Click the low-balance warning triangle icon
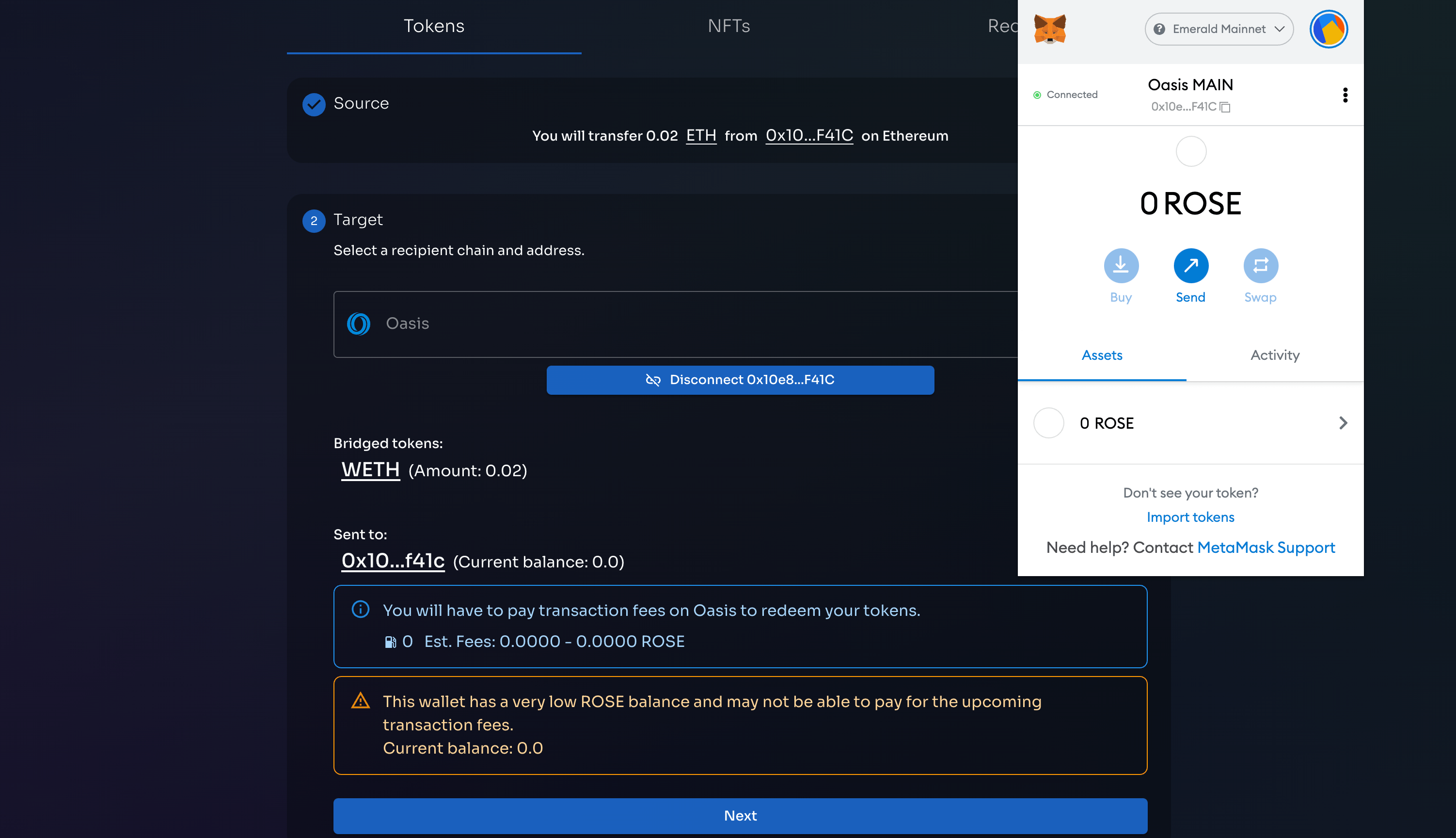1456x838 pixels. click(x=361, y=701)
